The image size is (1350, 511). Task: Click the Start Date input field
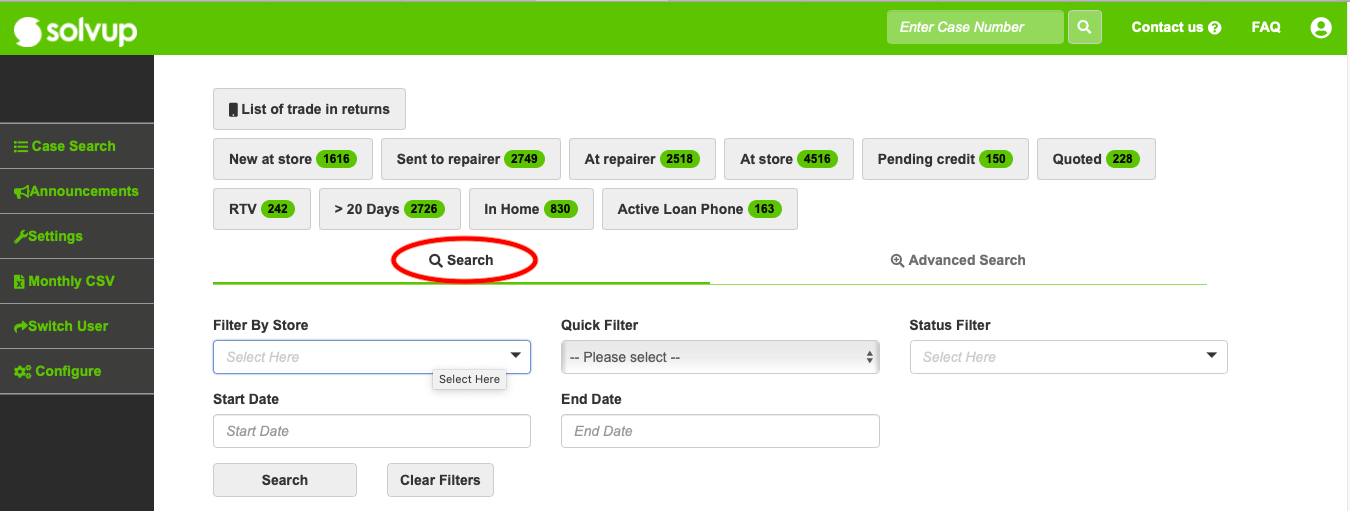[x=372, y=431]
